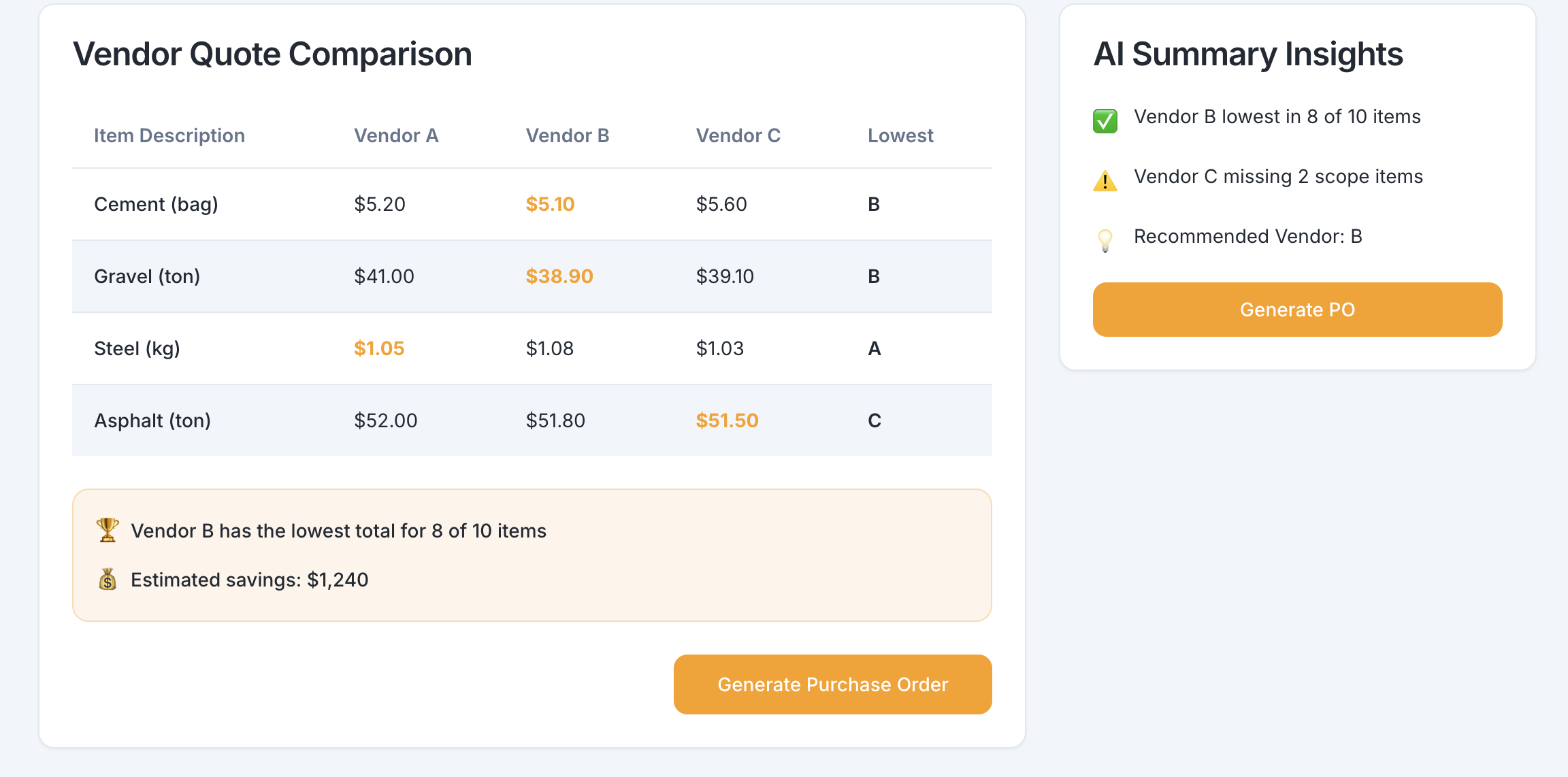Click the green checkmark icon for Vendor B insight

point(1105,121)
